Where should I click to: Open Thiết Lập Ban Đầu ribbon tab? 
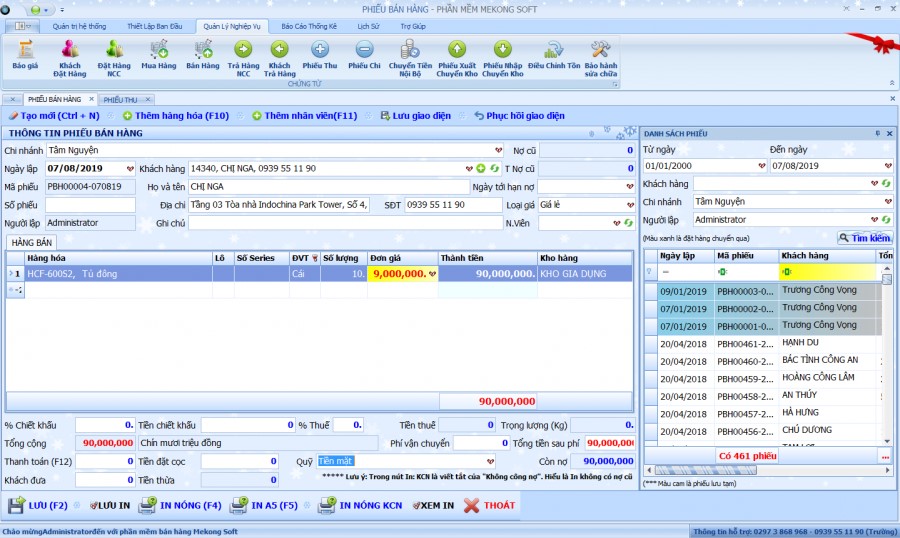(x=154, y=26)
